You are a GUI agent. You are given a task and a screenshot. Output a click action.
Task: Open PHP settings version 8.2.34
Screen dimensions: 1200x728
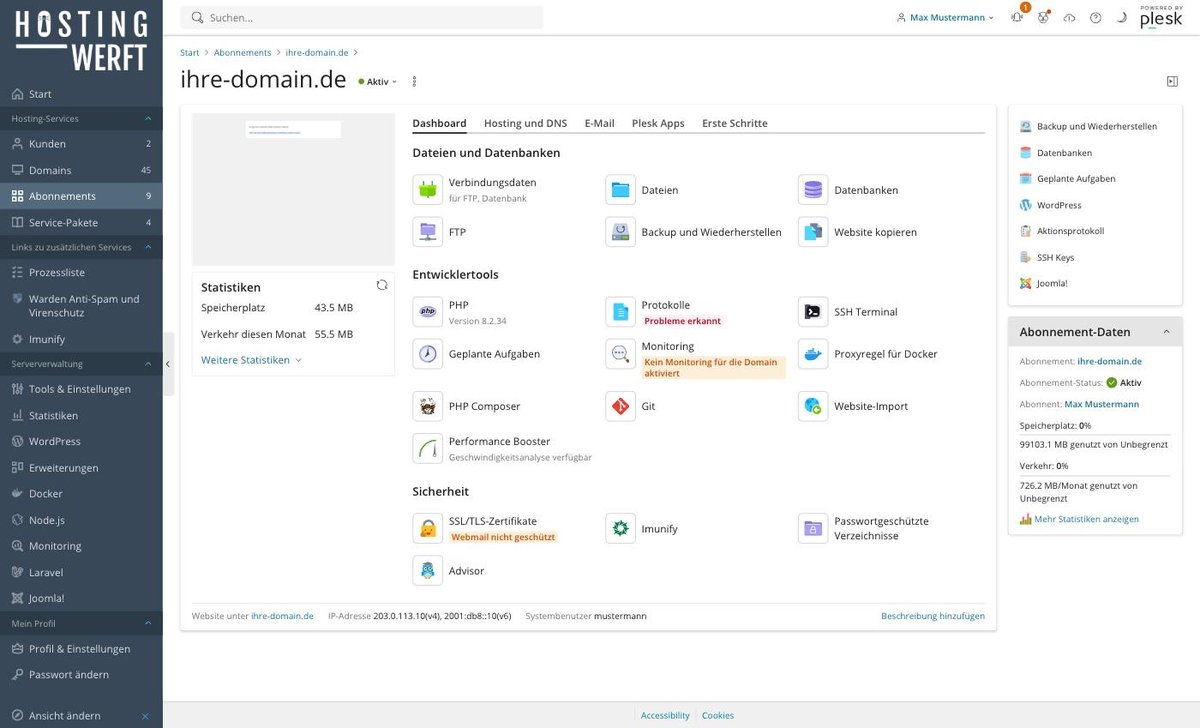click(428, 312)
